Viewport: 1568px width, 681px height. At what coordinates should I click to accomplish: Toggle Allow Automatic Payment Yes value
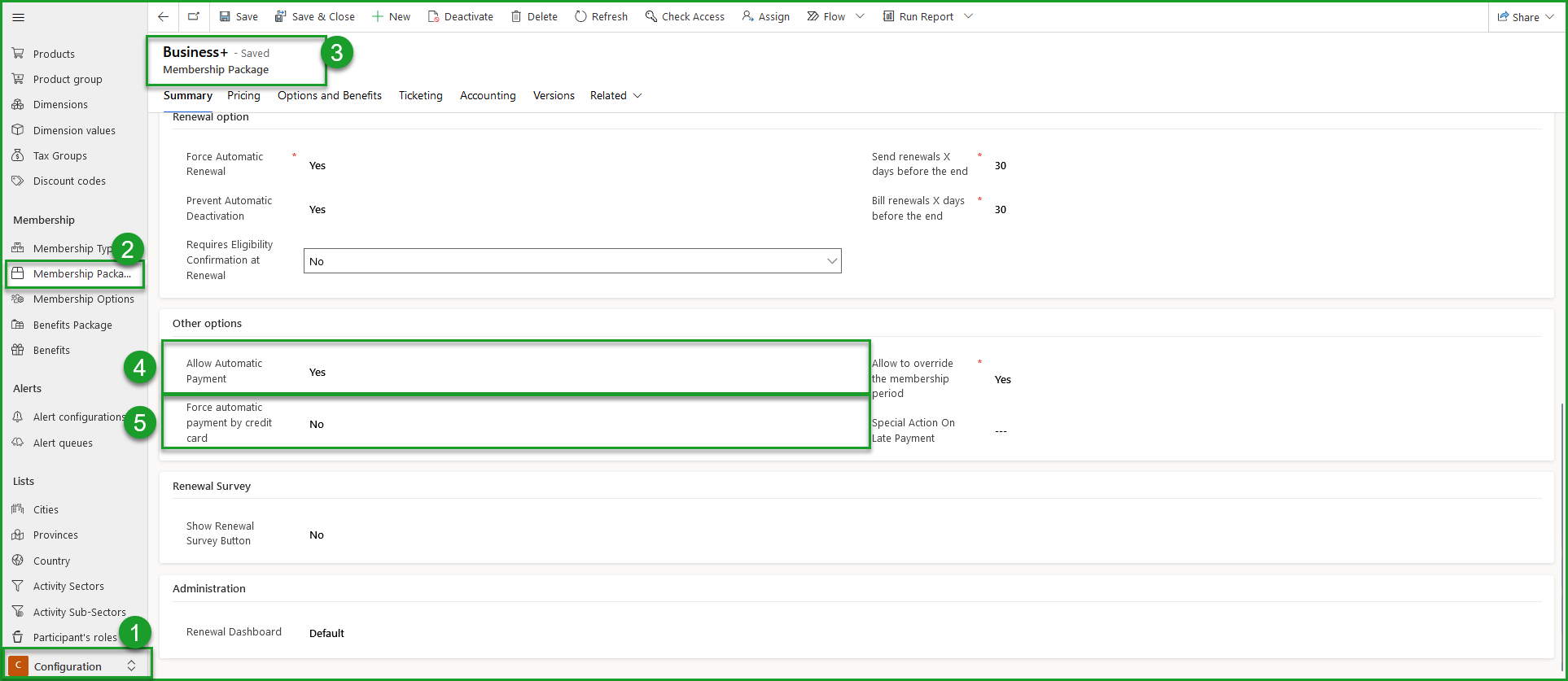(318, 372)
